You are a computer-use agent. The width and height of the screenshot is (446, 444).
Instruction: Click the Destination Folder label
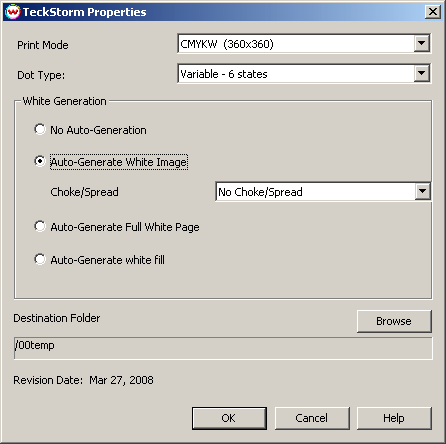point(57,318)
